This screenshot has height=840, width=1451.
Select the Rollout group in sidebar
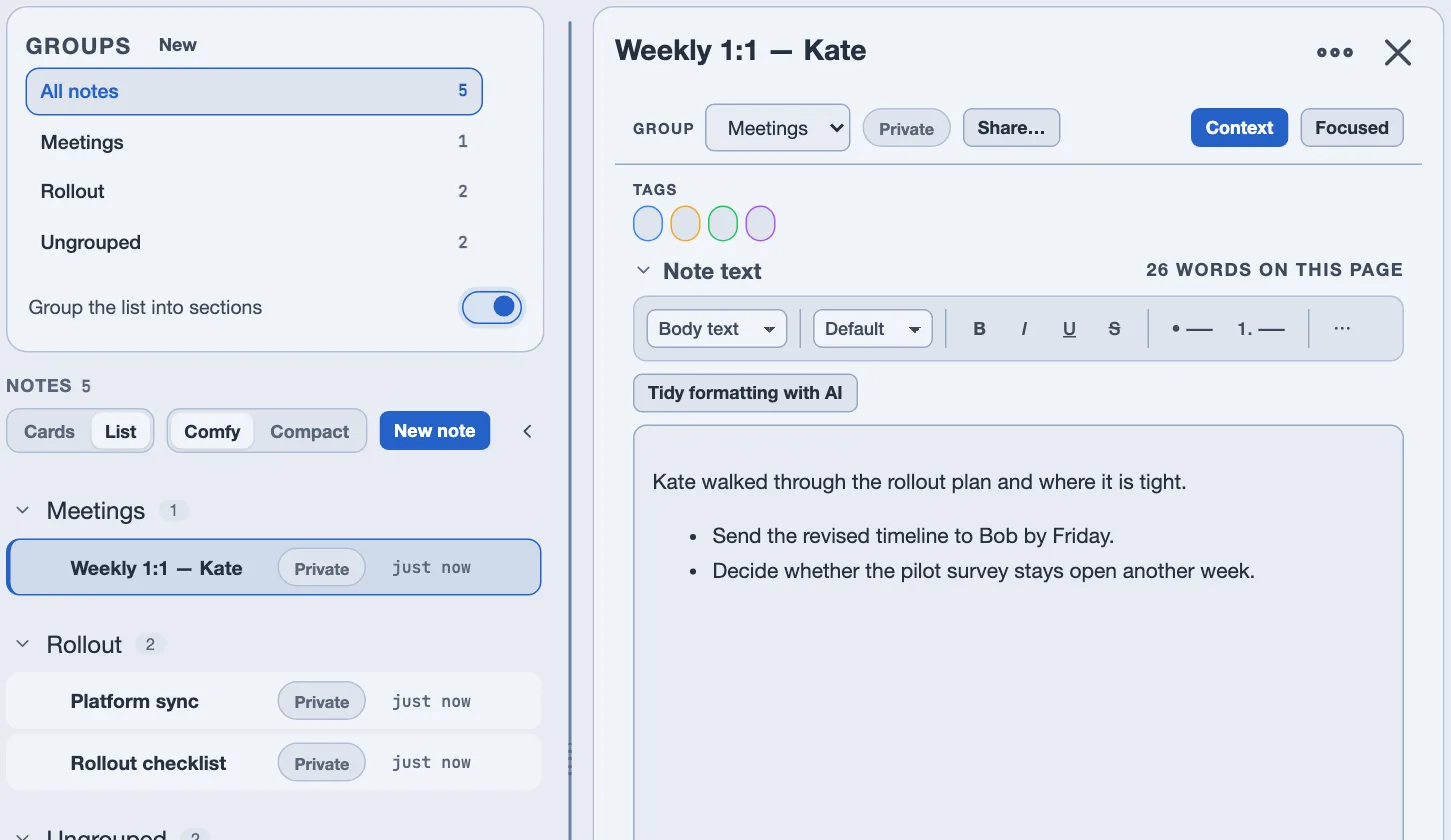(254, 191)
